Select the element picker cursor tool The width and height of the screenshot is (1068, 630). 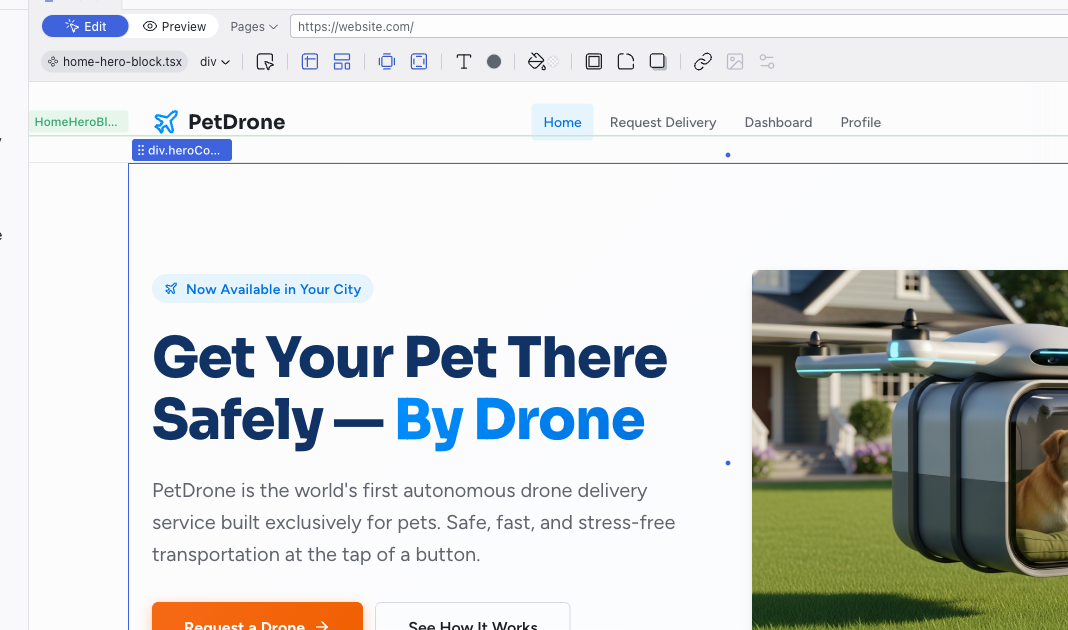pyautogui.click(x=265, y=62)
